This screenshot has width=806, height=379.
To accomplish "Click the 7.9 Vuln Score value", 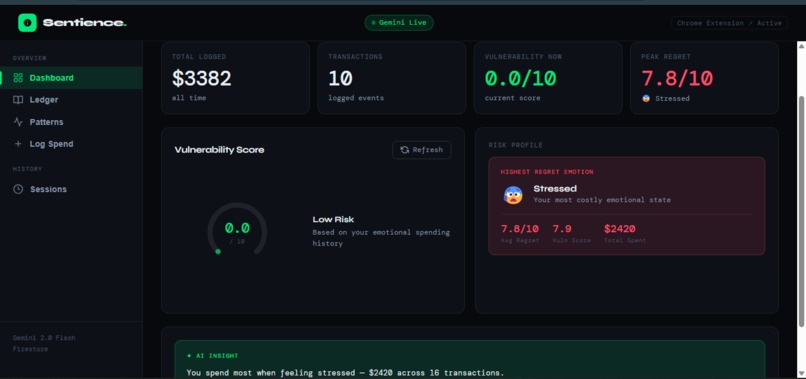I will [562, 229].
